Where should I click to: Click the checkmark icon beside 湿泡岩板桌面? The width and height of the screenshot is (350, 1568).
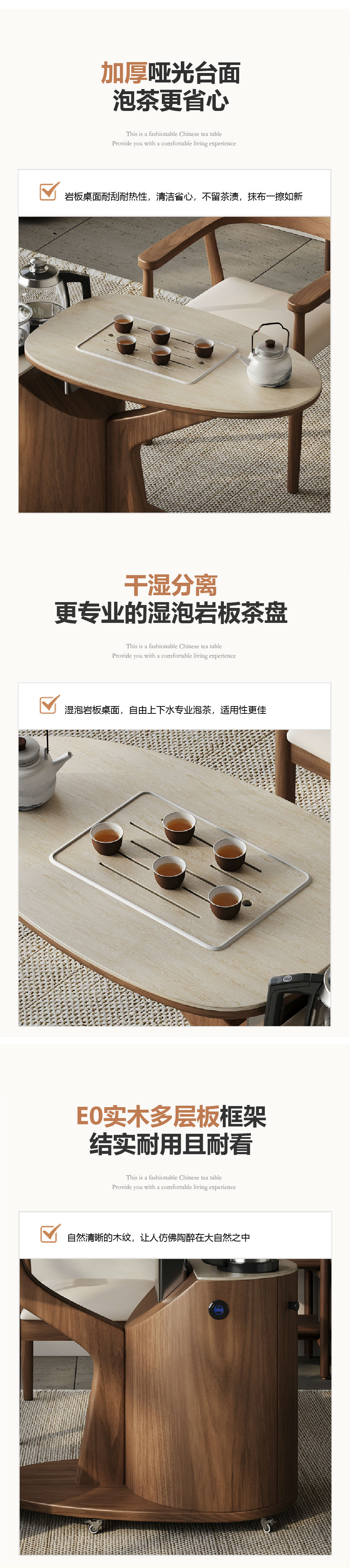49,704
